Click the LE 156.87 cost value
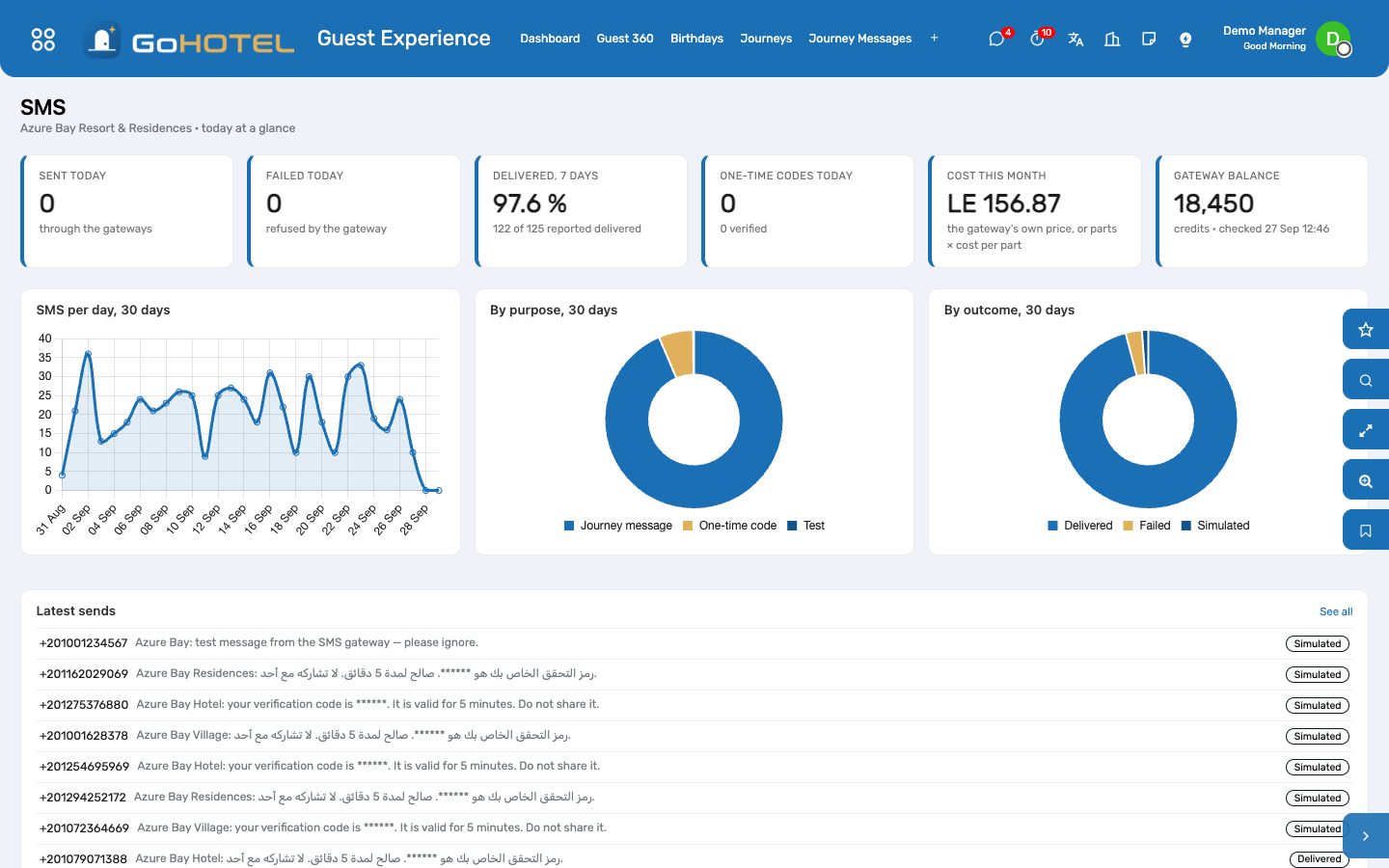This screenshot has height=868, width=1389. [1003, 203]
